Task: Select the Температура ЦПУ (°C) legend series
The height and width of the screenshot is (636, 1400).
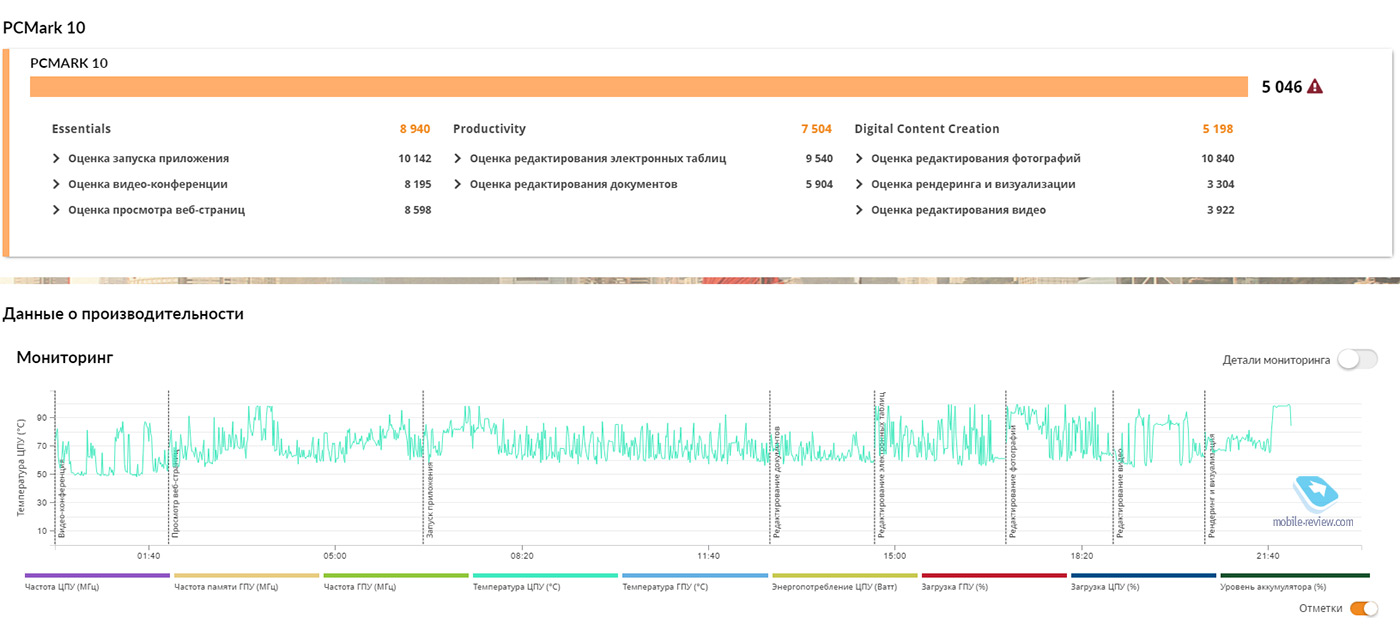Action: [x=545, y=581]
